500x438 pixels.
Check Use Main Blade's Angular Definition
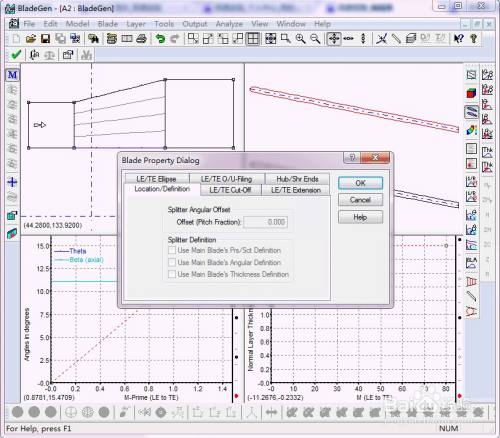coord(172,262)
